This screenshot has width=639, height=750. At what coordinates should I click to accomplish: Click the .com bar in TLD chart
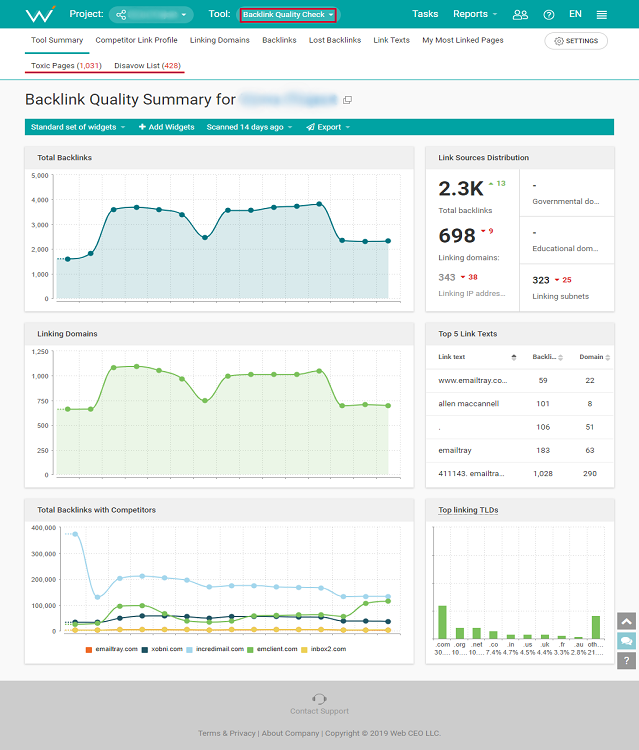pos(442,622)
